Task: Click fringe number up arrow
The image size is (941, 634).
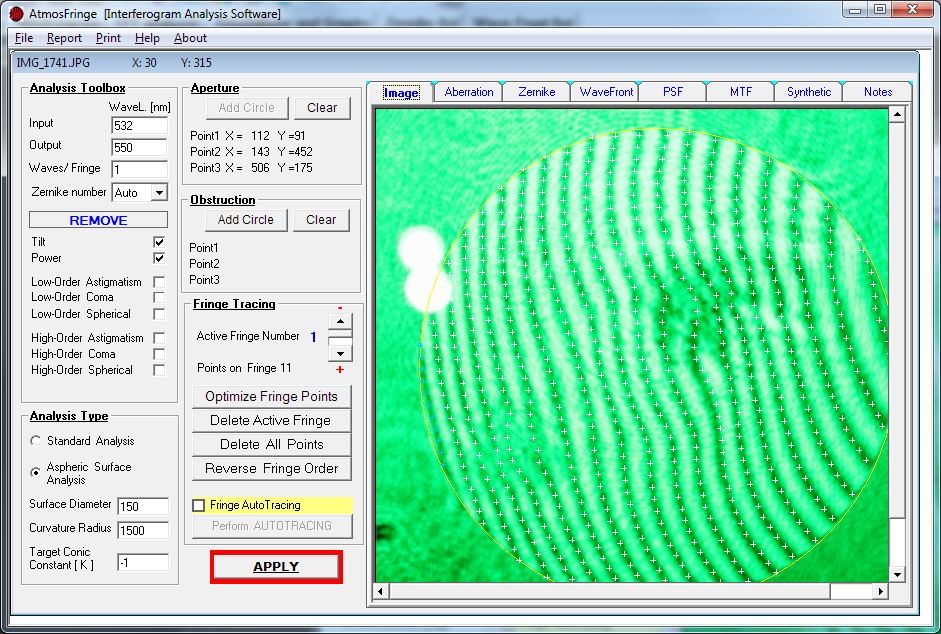Action: click(x=340, y=321)
